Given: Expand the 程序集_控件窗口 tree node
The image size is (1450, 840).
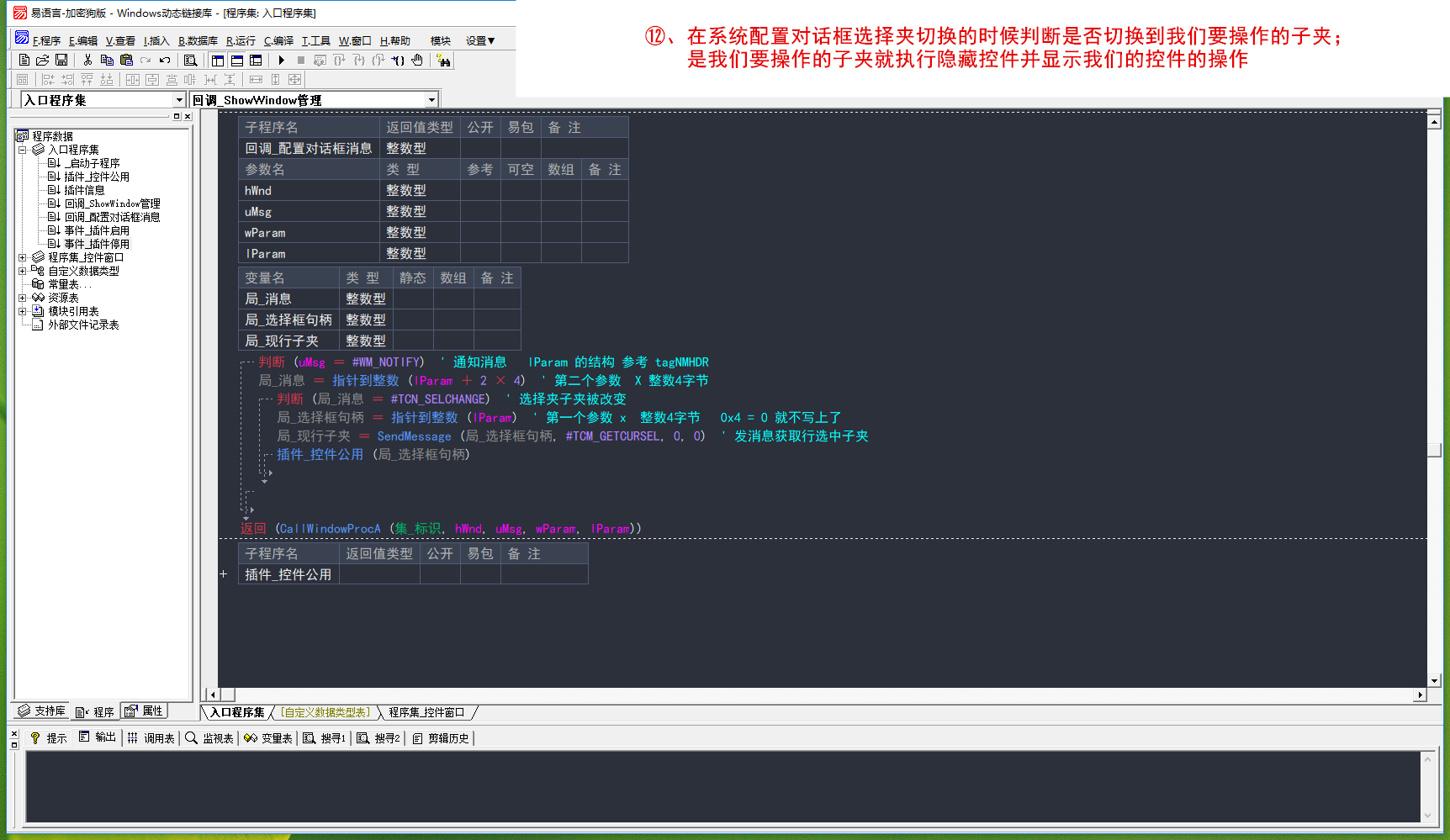Looking at the screenshot, I should pyautogui.click(x=23, y=257).
